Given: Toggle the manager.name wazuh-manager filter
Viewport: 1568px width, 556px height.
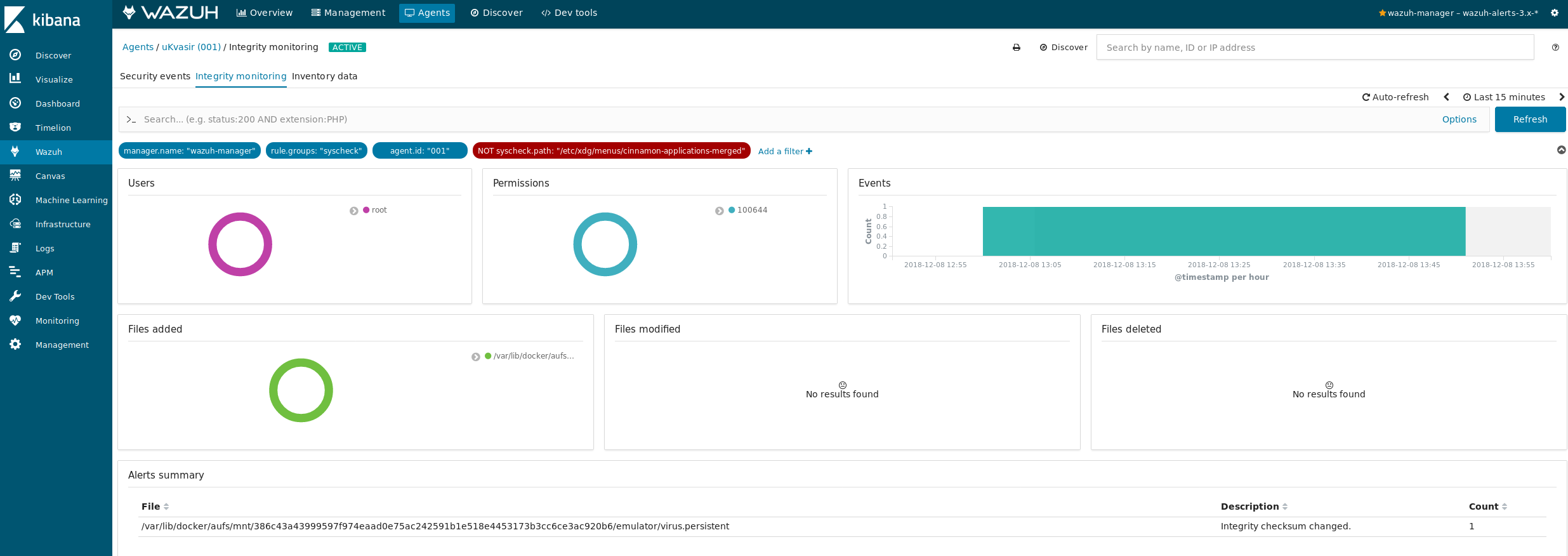Looking at the screenshot, I should (x=190, y=150).
